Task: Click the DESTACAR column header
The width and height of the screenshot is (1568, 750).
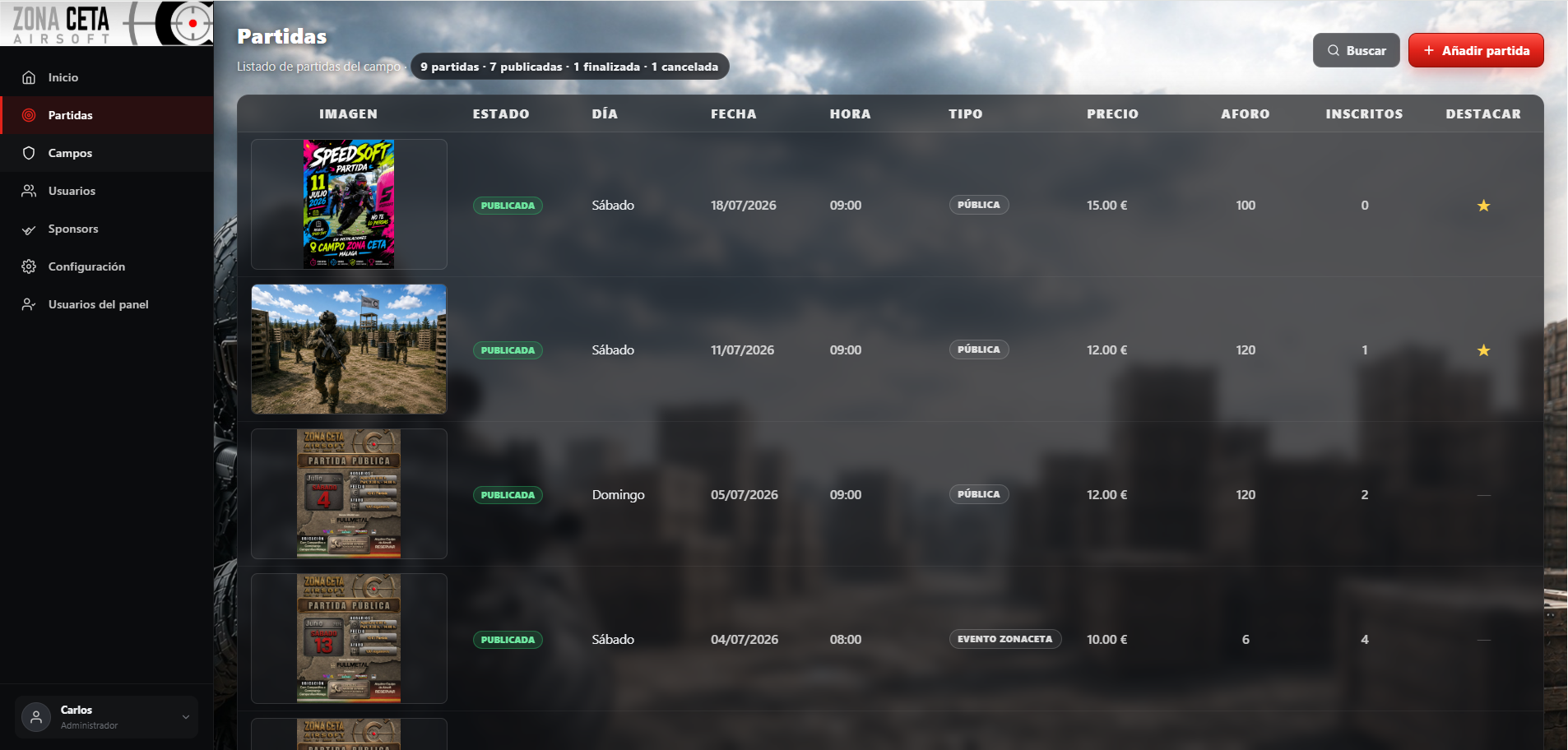Action: click(1483, 114)
